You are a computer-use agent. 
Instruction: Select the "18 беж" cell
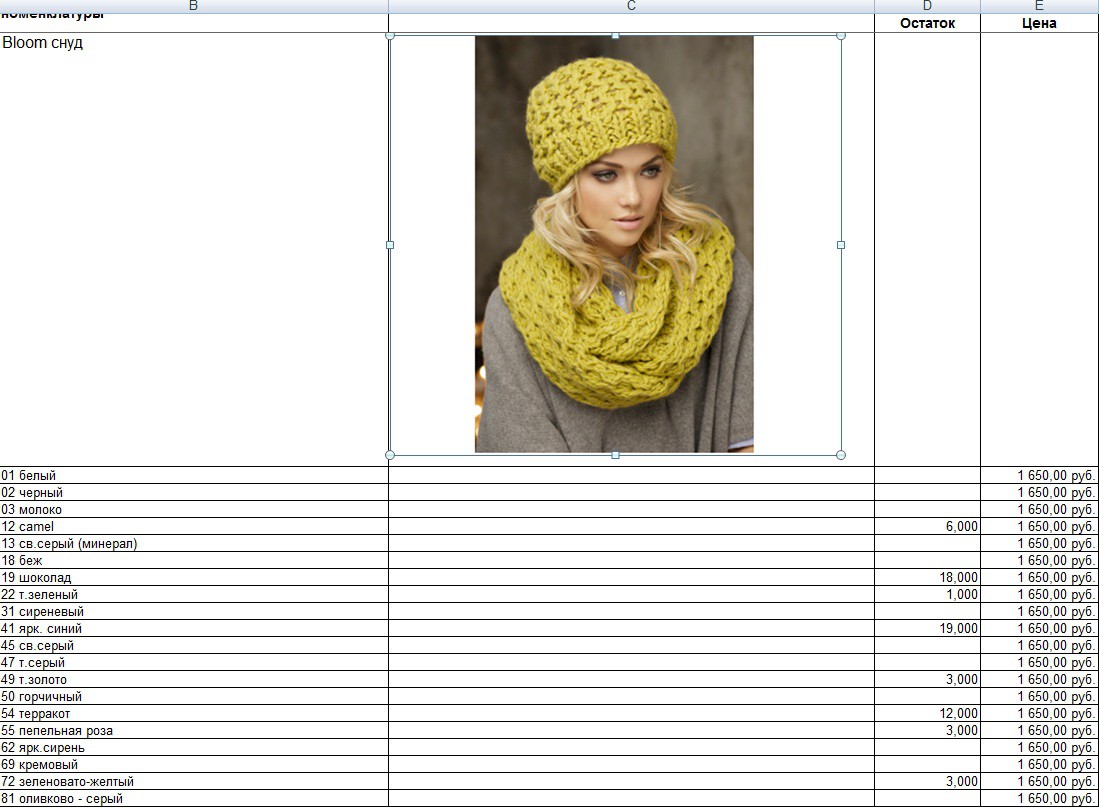coord(193,560)
